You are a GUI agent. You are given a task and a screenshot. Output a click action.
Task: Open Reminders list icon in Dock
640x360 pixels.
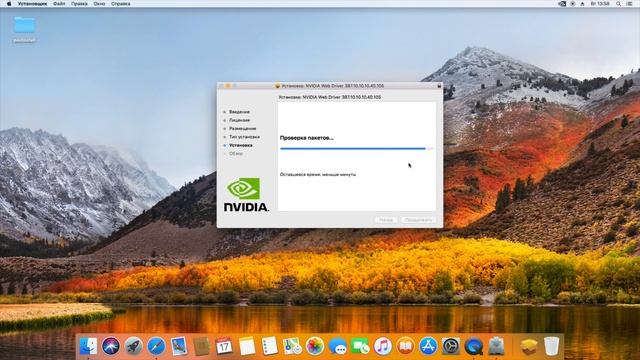tap(269, 346)
